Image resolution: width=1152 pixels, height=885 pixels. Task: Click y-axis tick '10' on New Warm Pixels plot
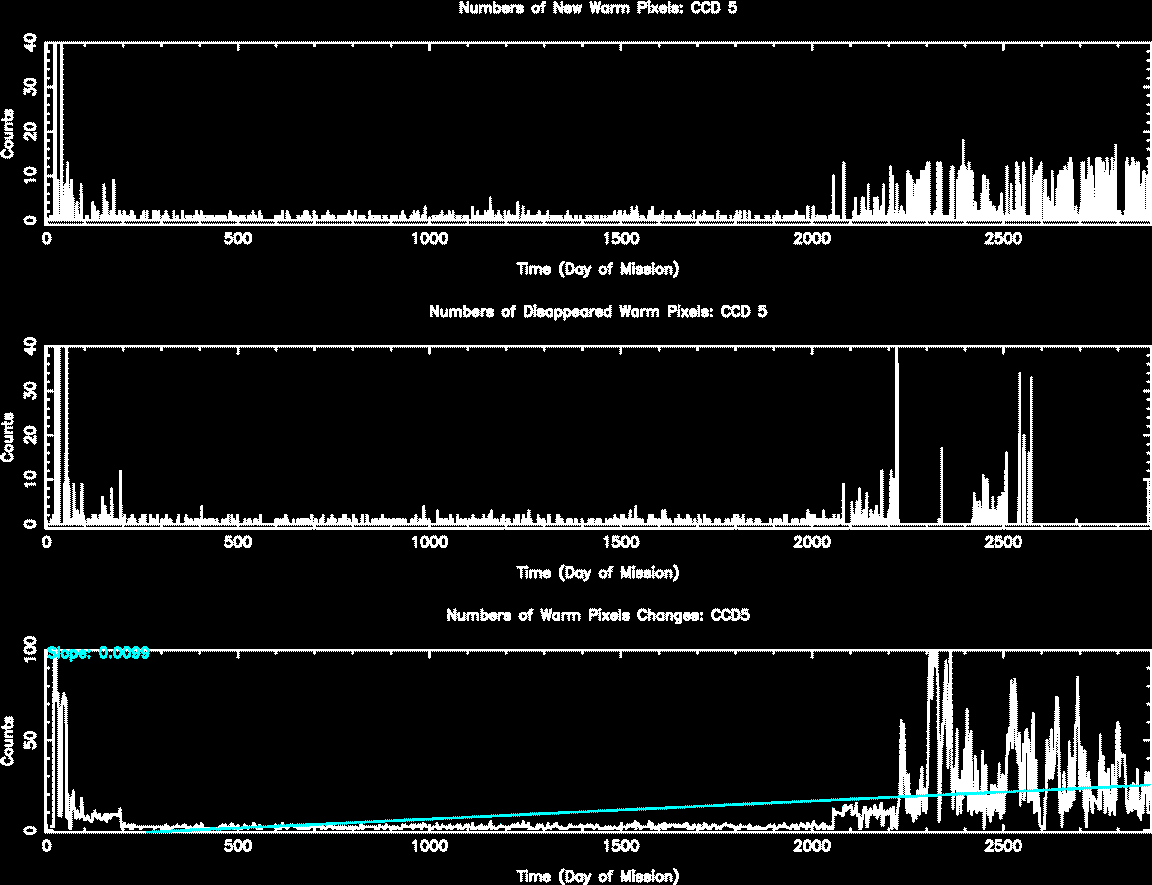coord(30,176)
